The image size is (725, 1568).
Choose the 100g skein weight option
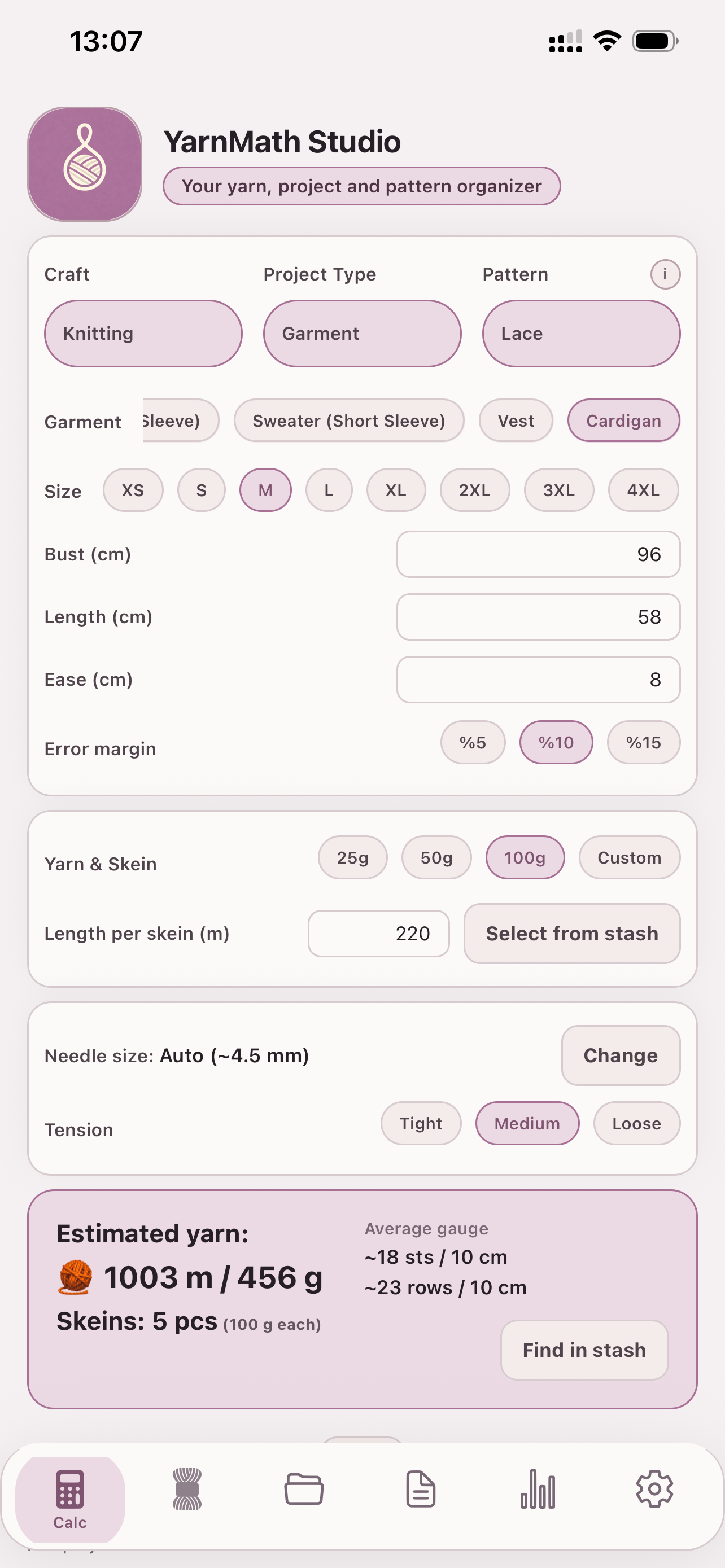tap(524, 857)
